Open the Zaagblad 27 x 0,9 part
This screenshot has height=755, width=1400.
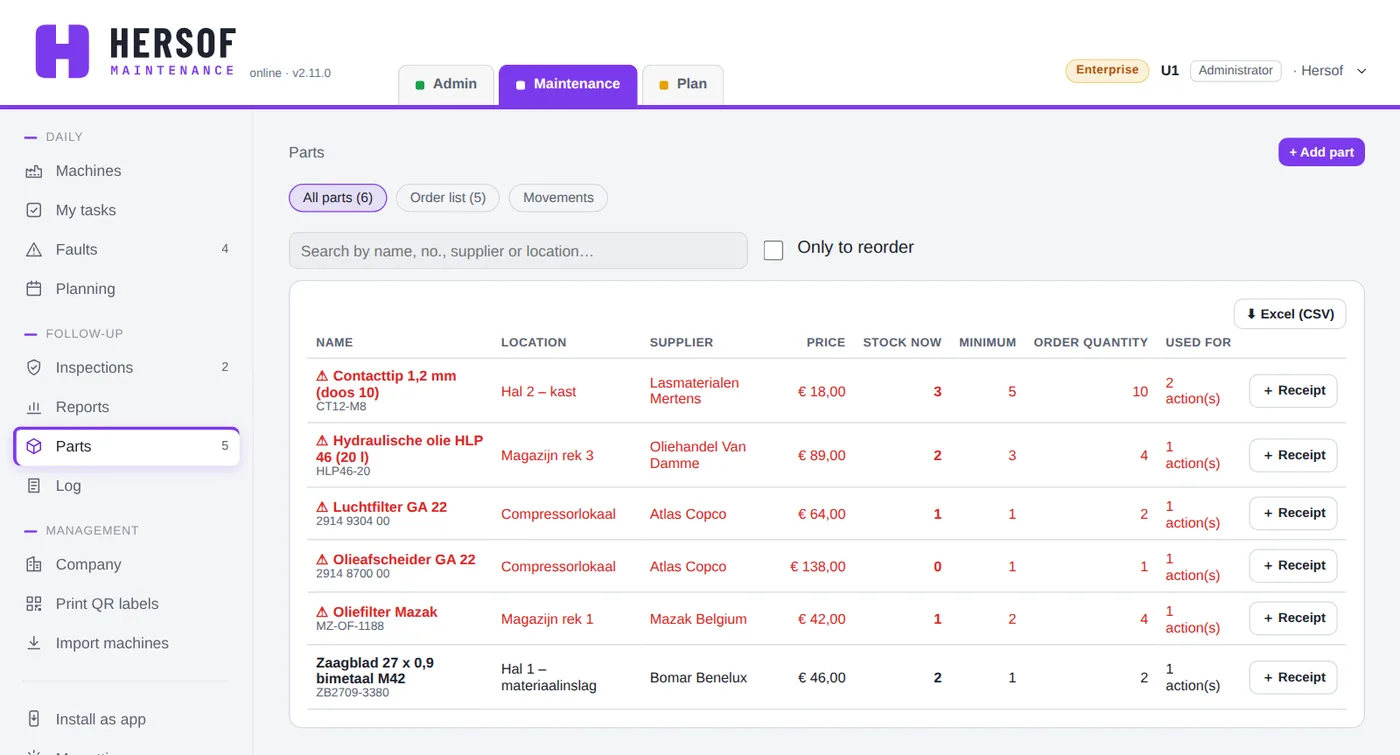click(375, 671)
